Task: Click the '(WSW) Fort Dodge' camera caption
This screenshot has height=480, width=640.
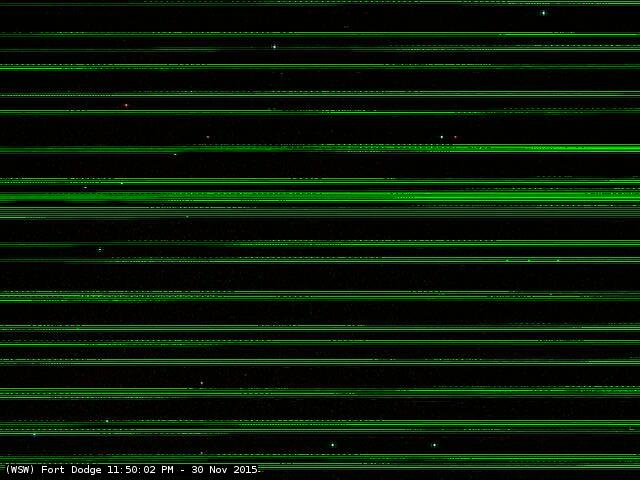Action: [53, 470]
